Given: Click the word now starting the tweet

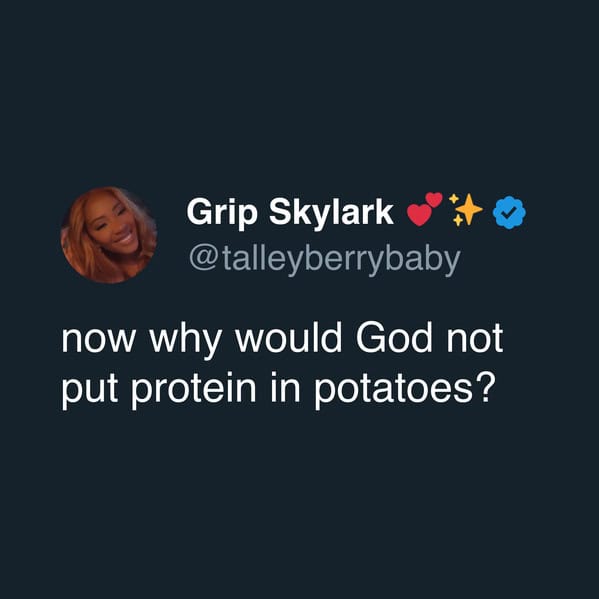Looking at the screenshot, I should click(x=98, y=340).
